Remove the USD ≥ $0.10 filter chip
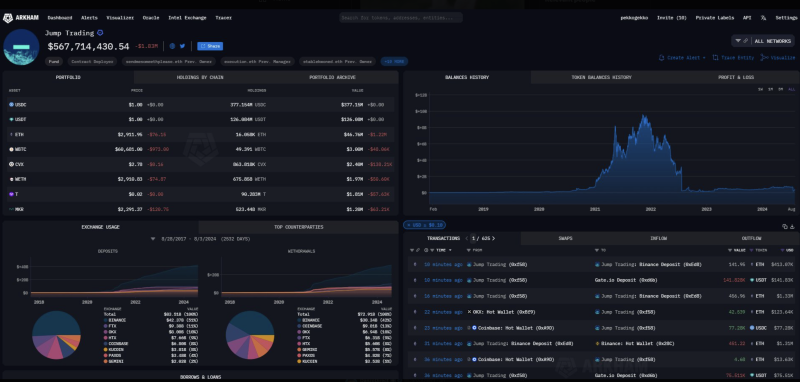 [409, 225]
